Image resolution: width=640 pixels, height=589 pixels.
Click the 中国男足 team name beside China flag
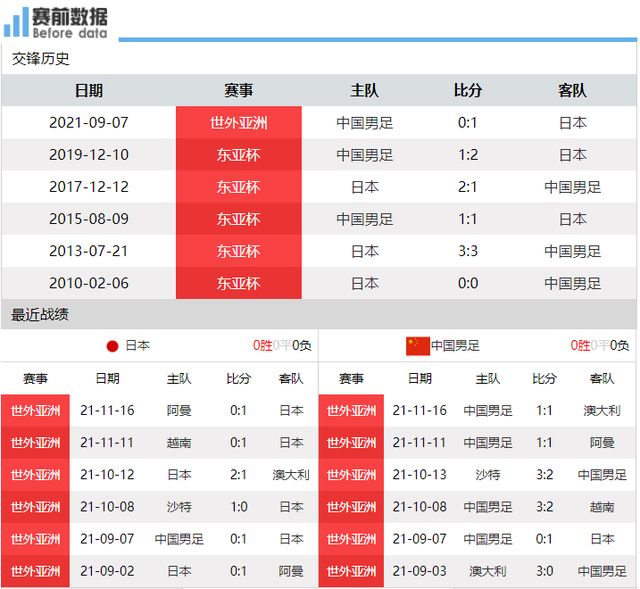(455, 346)
